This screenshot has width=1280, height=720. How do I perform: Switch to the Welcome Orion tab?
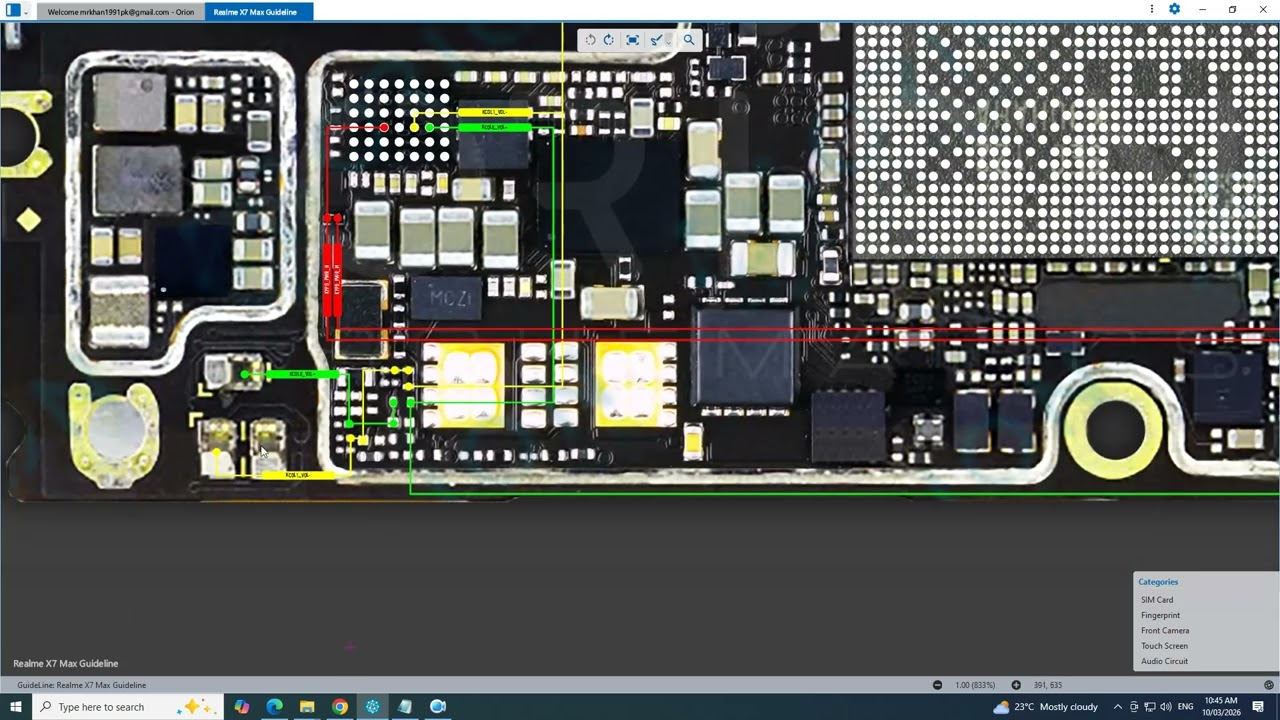tap(120, 12)
